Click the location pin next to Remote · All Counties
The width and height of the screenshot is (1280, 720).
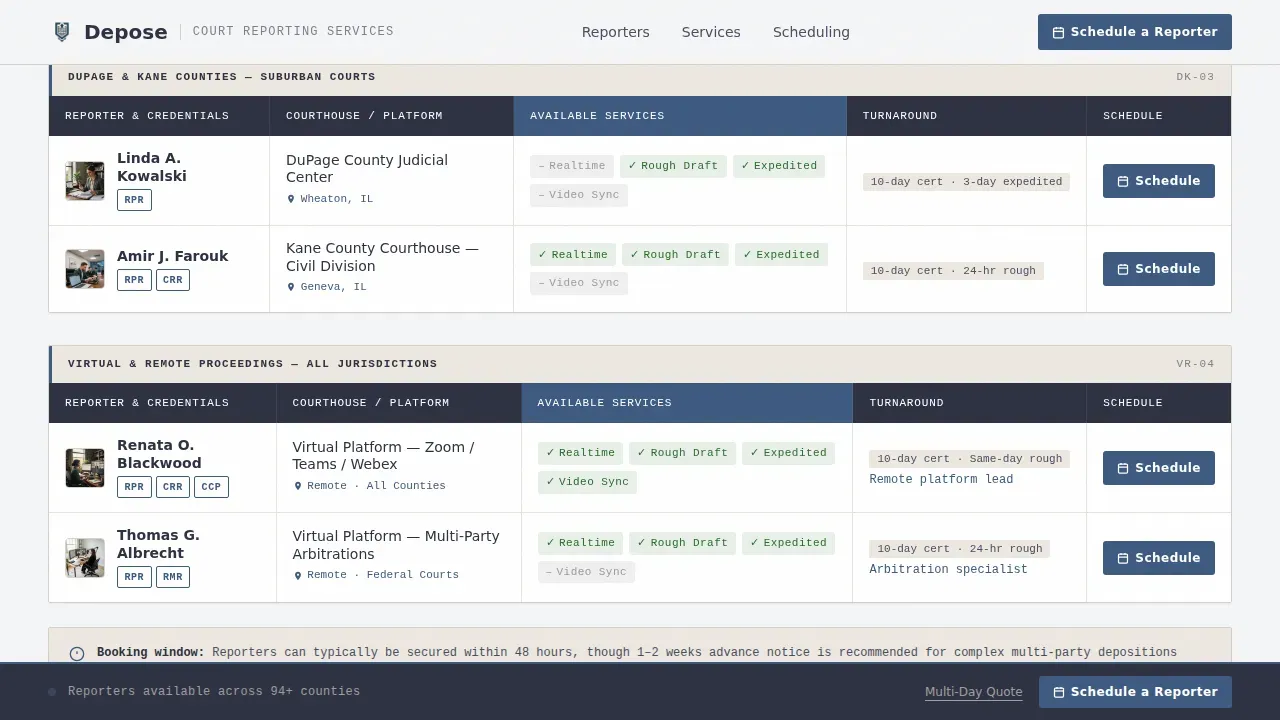point(297,486)
